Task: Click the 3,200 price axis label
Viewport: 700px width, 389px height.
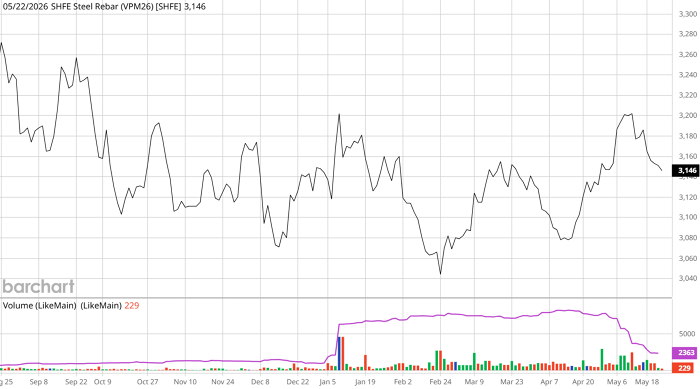Action: [x=688, y=116]
